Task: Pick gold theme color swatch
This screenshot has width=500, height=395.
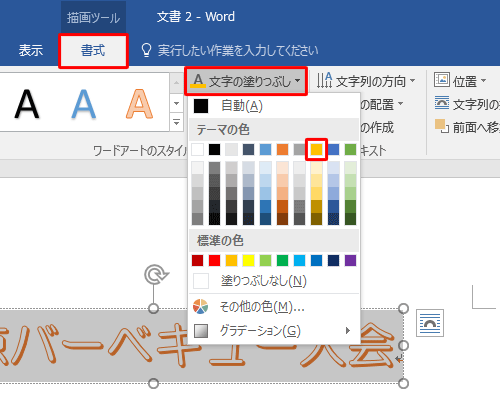Action: (x=317, y=150)
